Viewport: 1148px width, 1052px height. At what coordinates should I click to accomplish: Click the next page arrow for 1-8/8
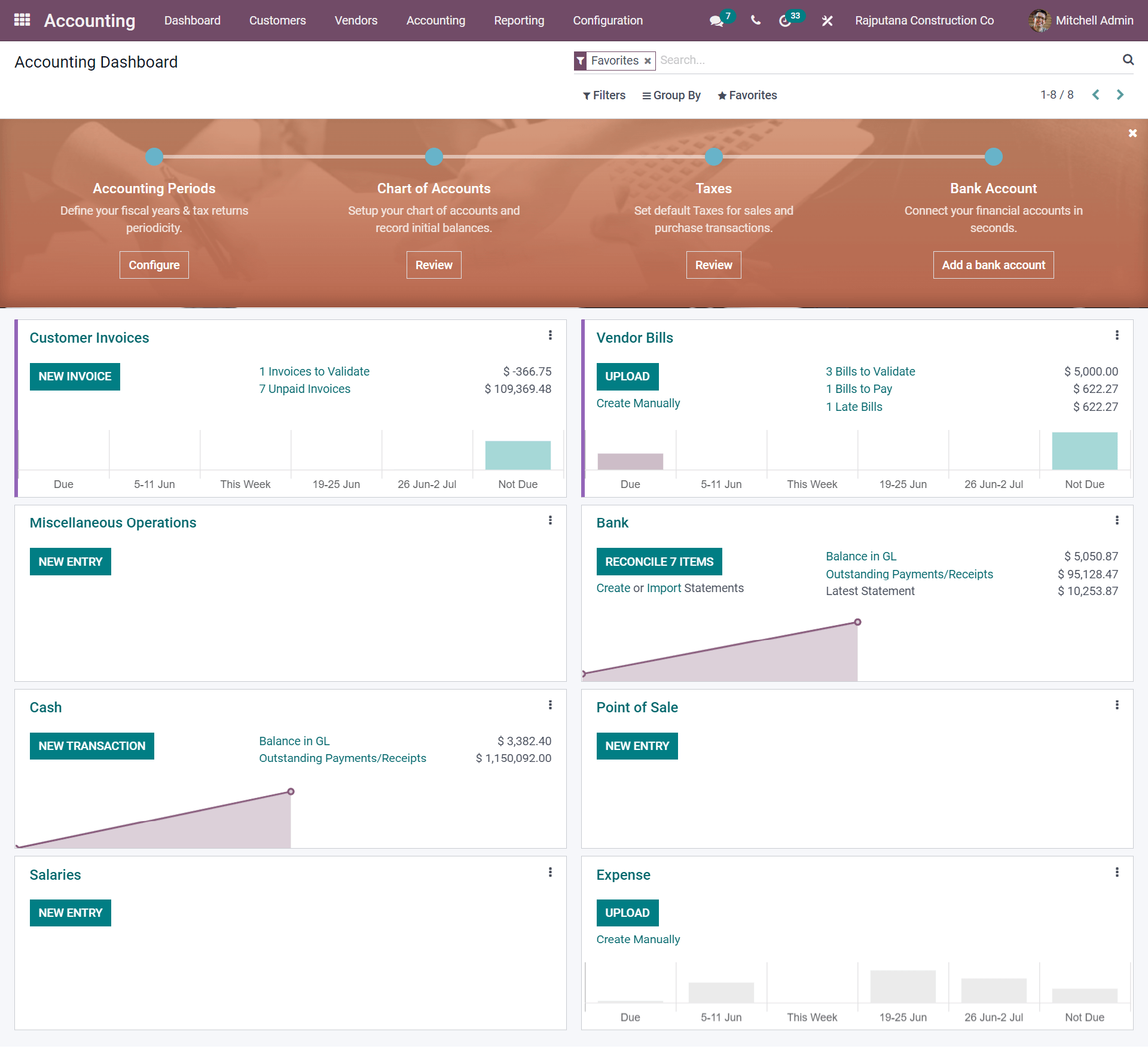coord(1122,95)
